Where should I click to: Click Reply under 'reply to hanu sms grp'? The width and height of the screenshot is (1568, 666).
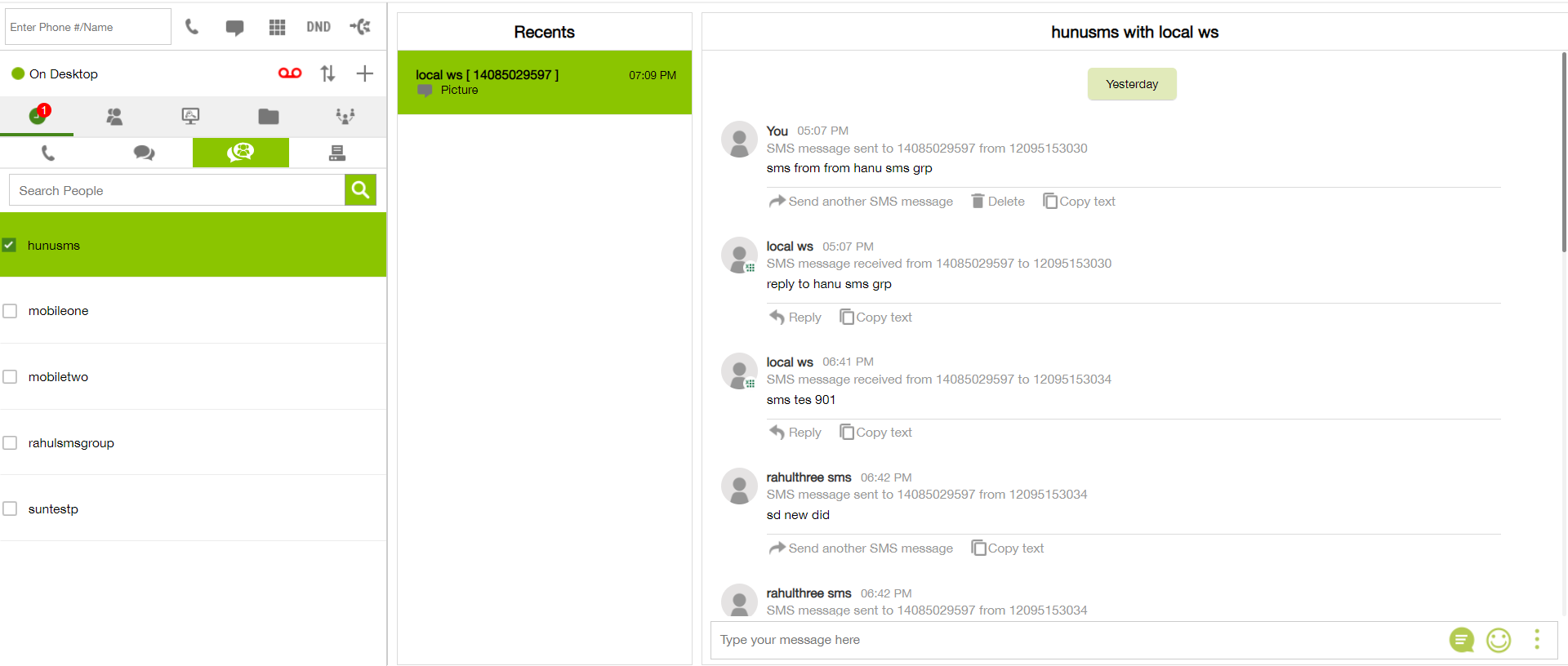coord(795,317)
